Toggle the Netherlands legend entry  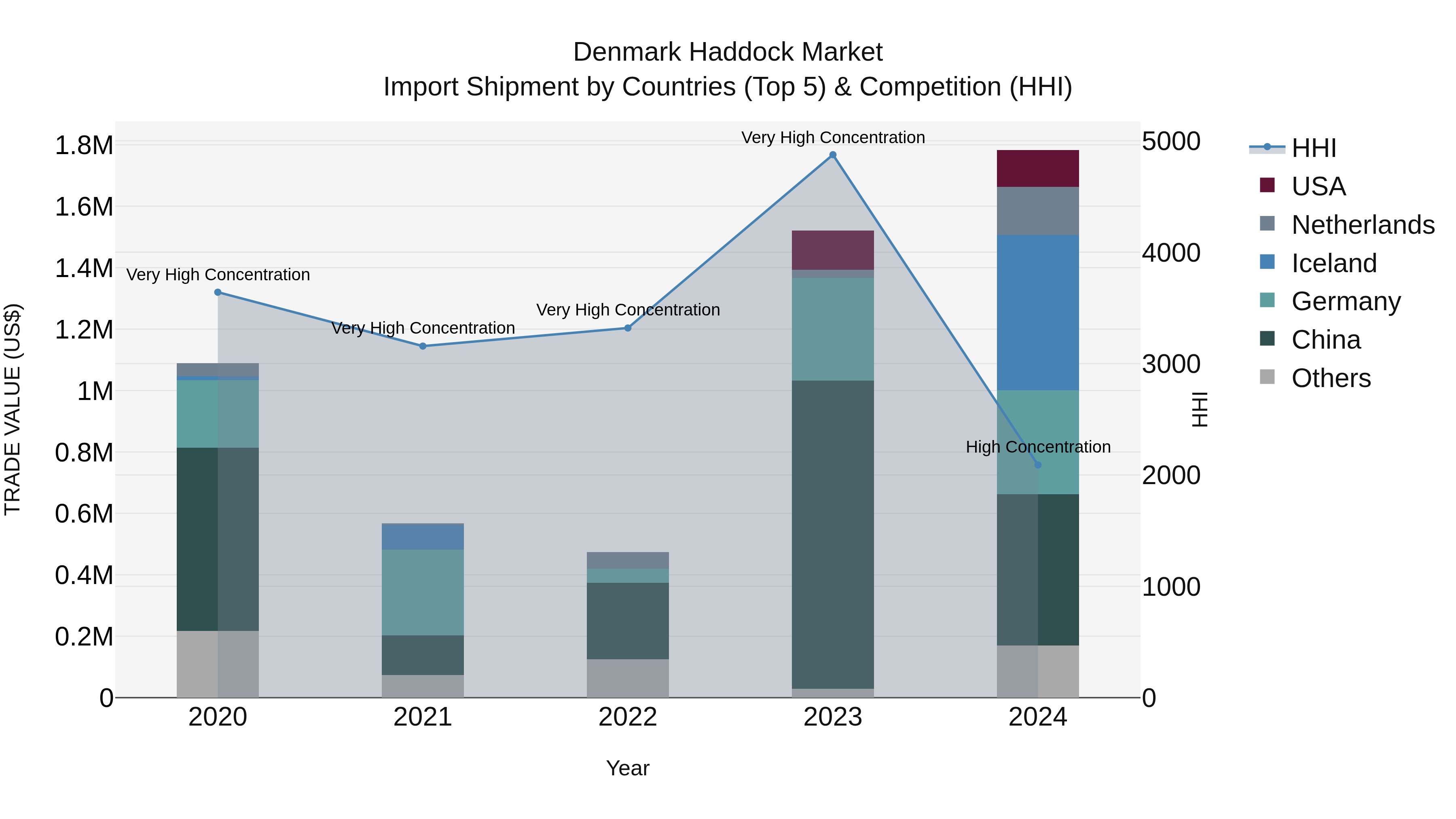coord(1347,224)
